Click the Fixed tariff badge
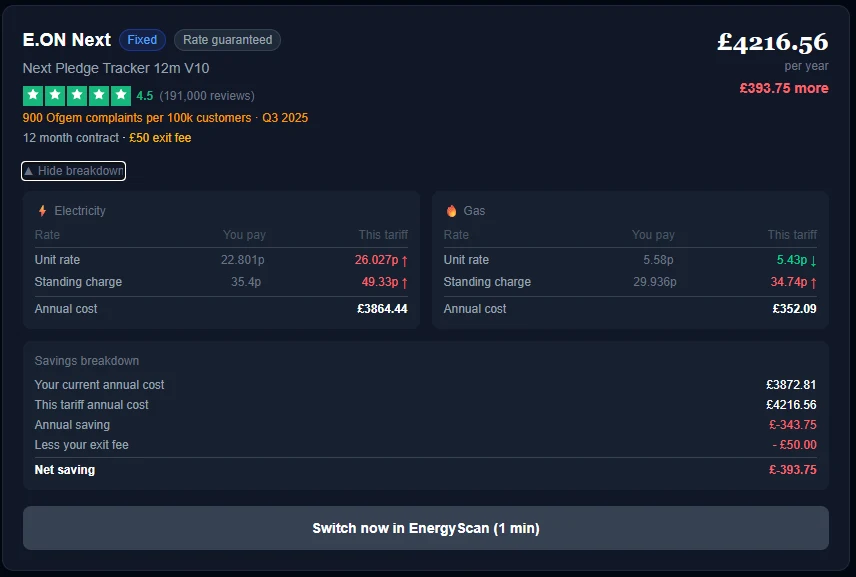856x577 pixels. [x=142, y=40]
